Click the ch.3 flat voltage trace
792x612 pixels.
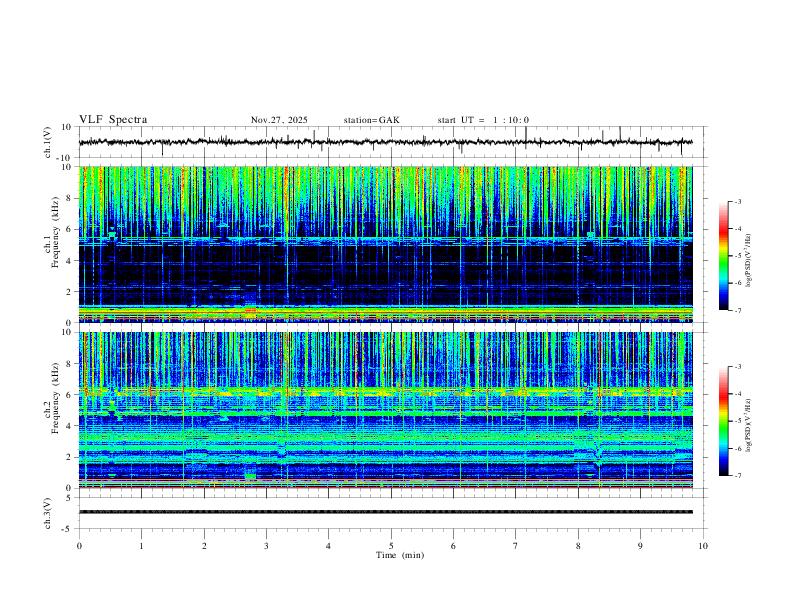click(385, 512)
